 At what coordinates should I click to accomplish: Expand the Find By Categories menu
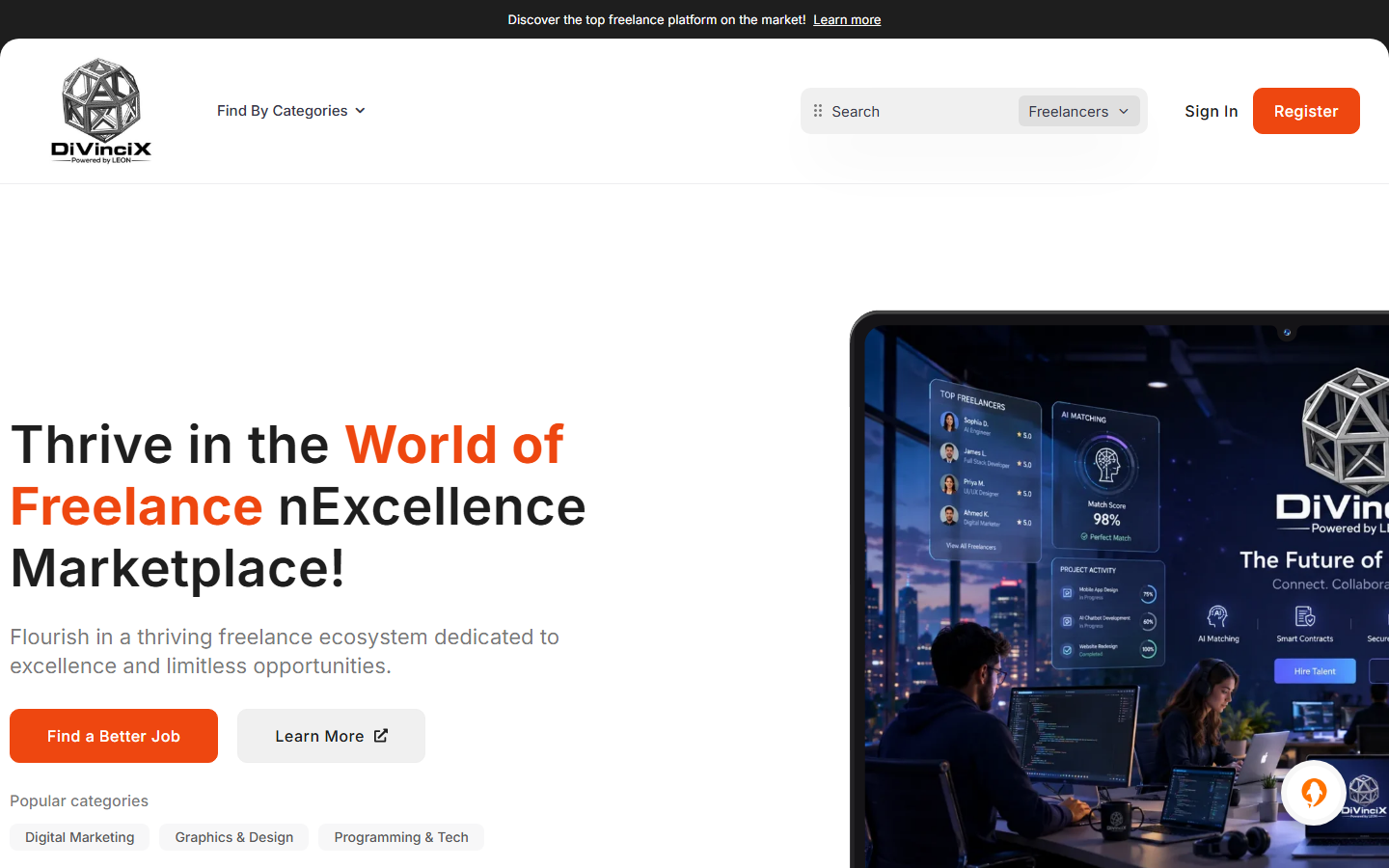pyautogui.click(x=291, y=111)
